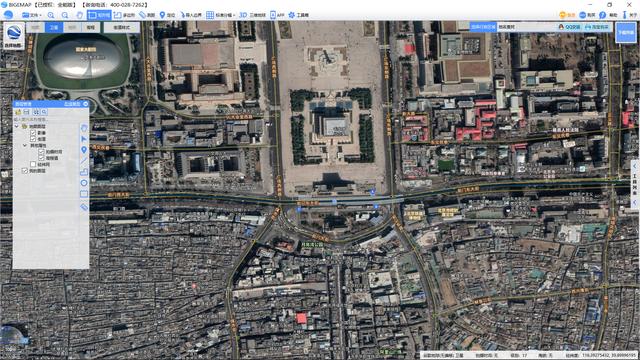
Task: Switch to the third grey map-type tab
Action: [72, 27]
